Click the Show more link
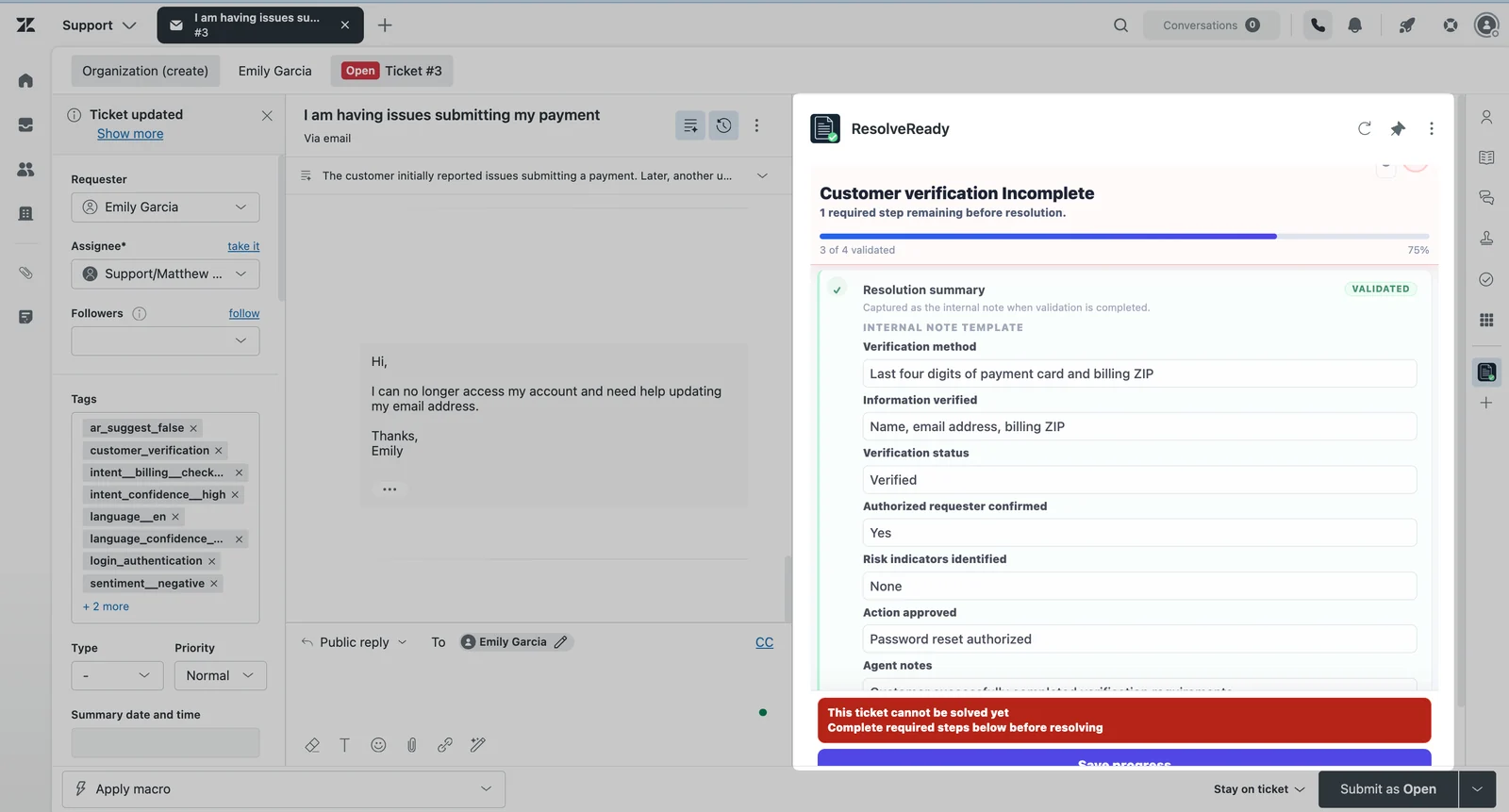The image size is (1509, 812). tap(130, 134)
